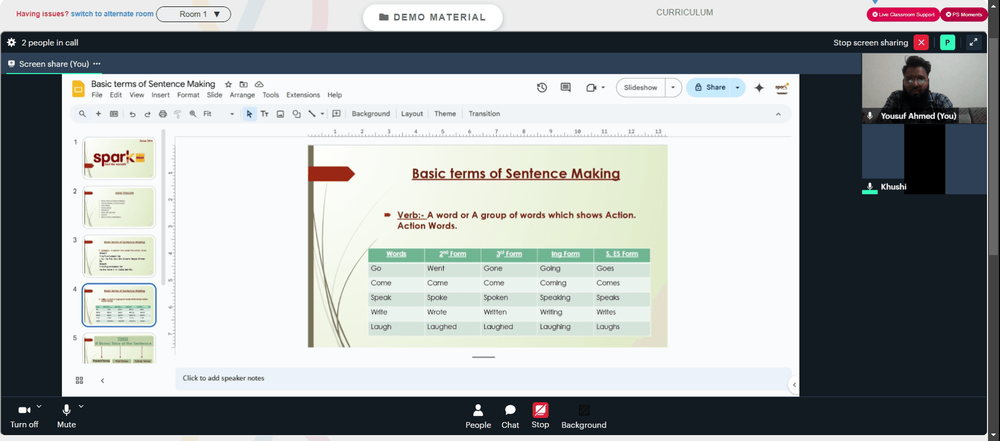Select the shape tool icon
1000x441 pixels.
coord(297,114)
